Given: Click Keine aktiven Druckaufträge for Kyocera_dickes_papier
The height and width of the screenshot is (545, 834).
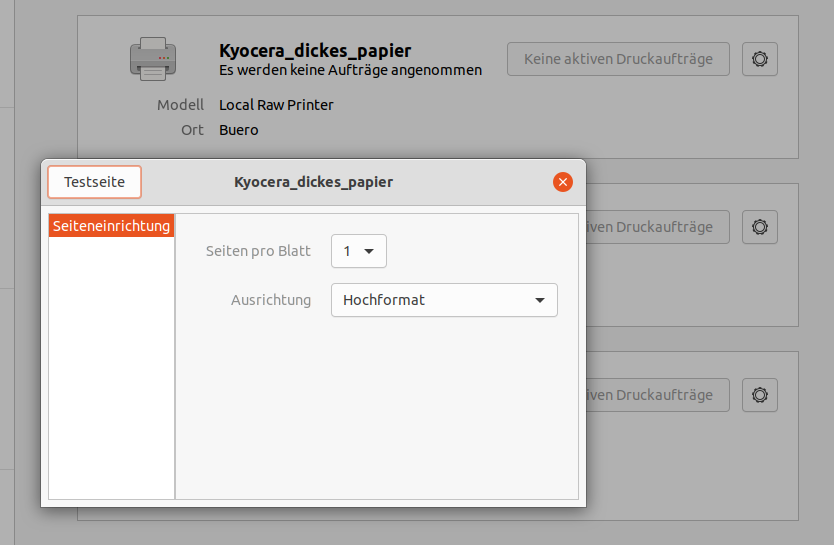Looking at the screenshot, I should (618, 59).
